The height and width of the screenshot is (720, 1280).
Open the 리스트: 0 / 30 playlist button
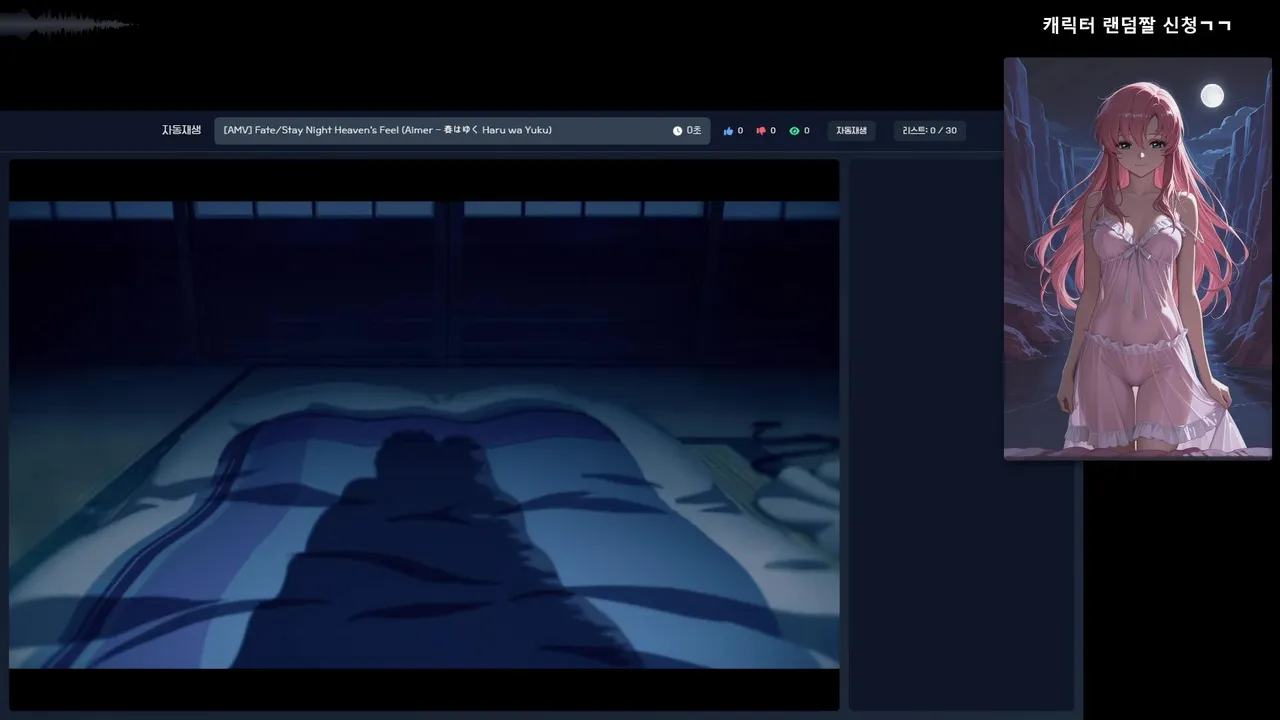click(929, 131)
